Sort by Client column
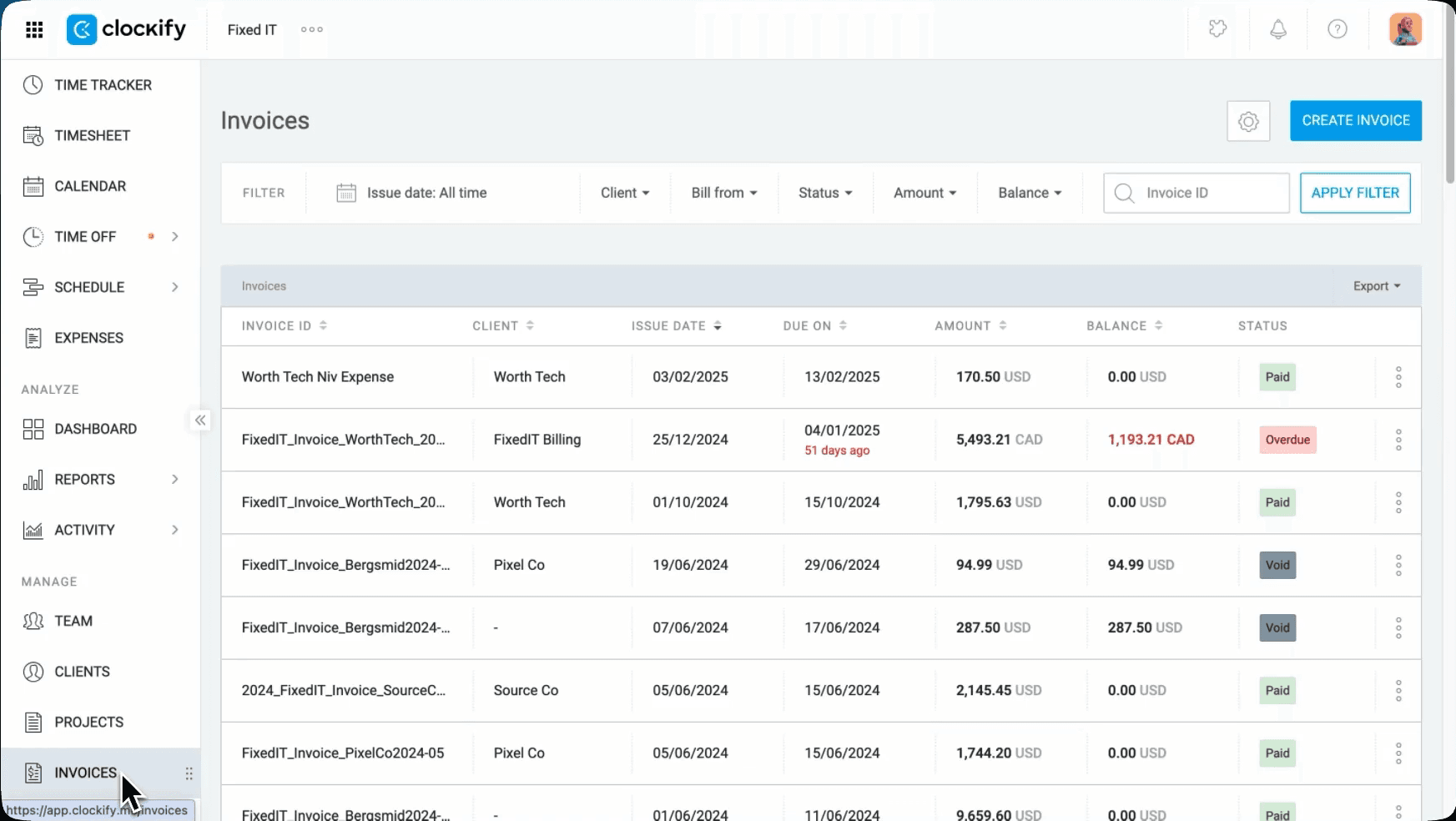Screen dimensions: 1456x821 (503, 326)
